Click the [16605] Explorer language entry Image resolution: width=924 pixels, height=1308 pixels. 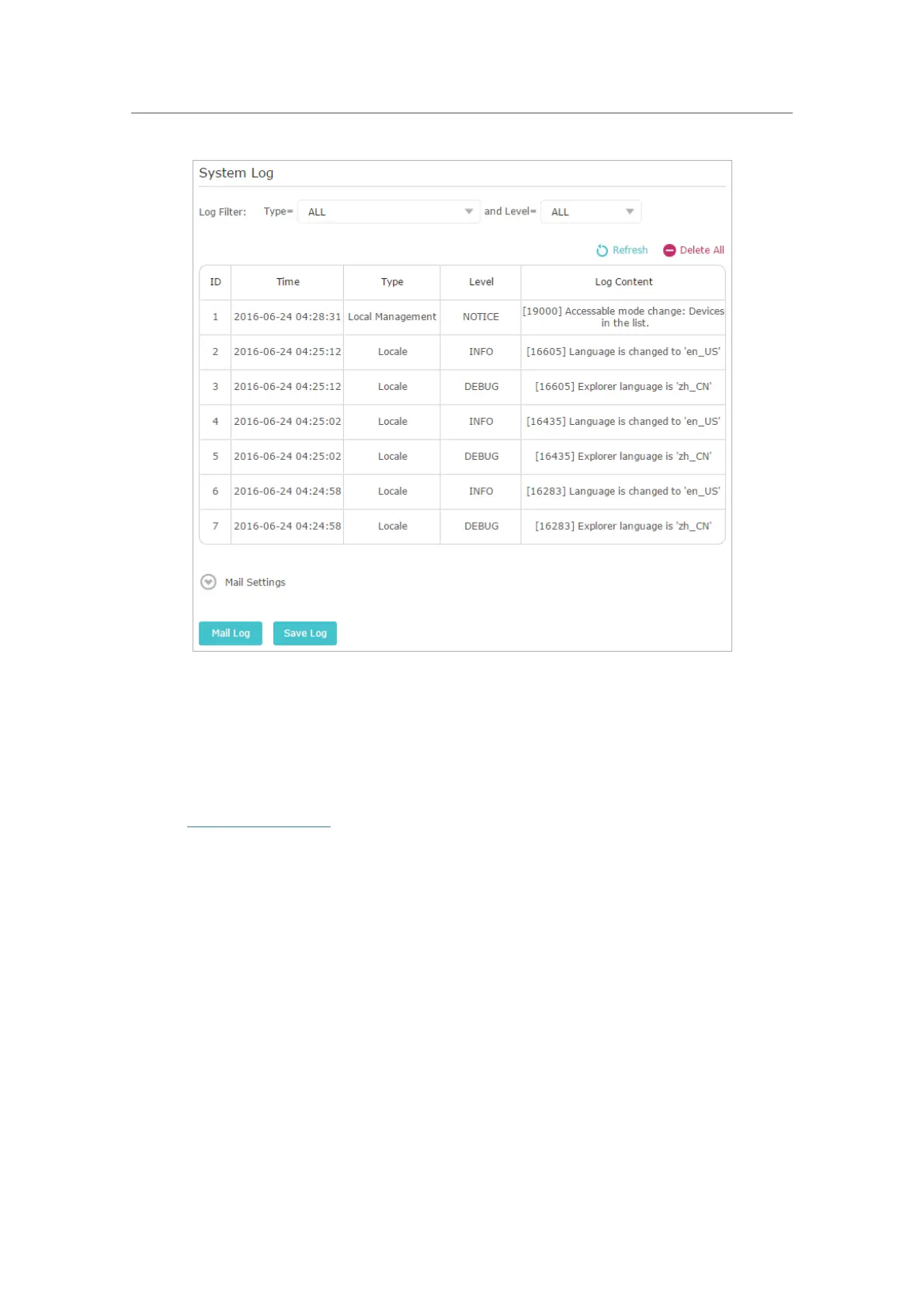pyautogui.click(x=624, y=387)
